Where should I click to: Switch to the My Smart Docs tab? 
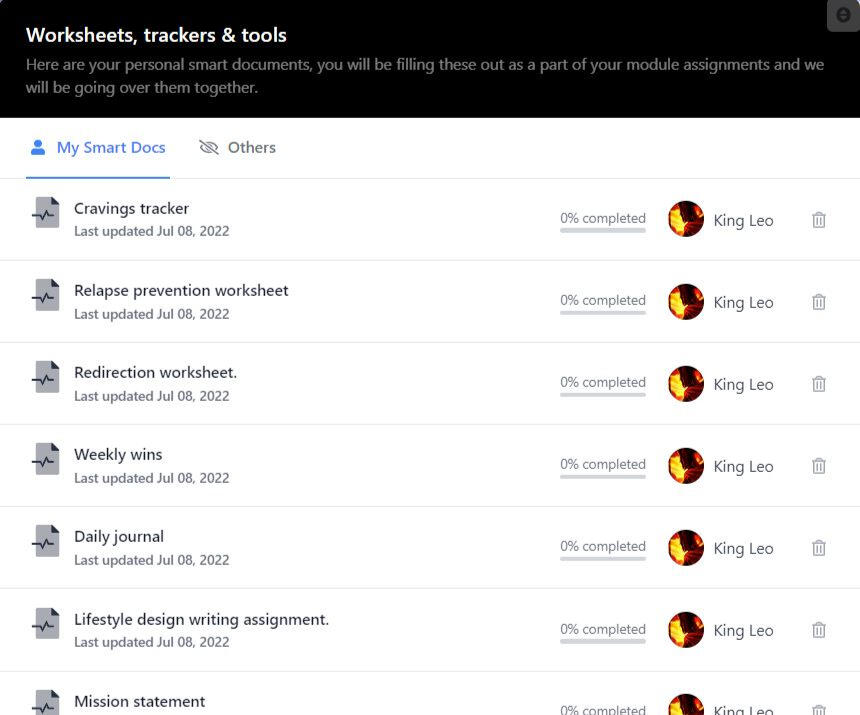pyautogui.click(x=98, y=148)
